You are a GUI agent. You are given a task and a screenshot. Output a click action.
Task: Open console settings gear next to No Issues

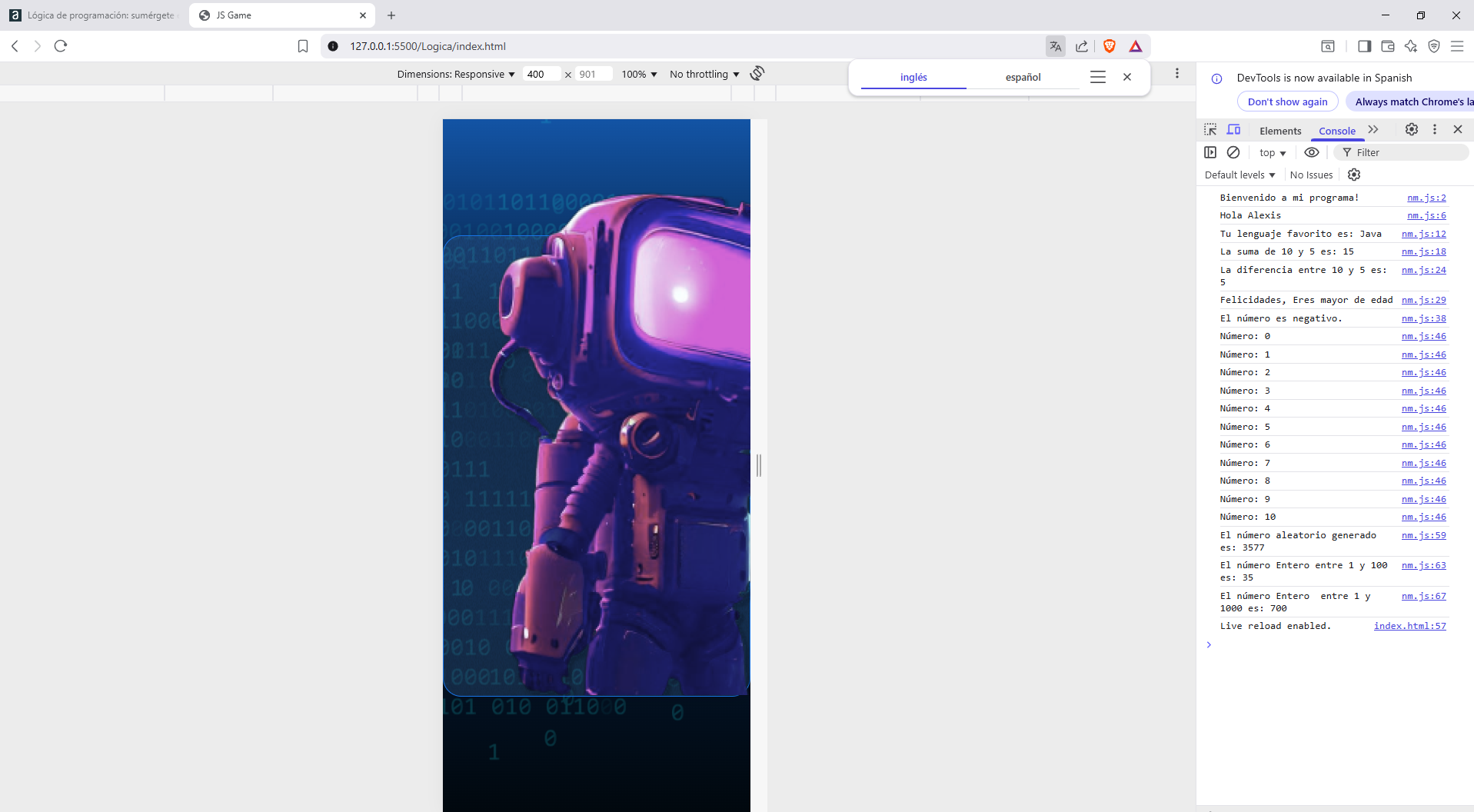[1354, 175]
